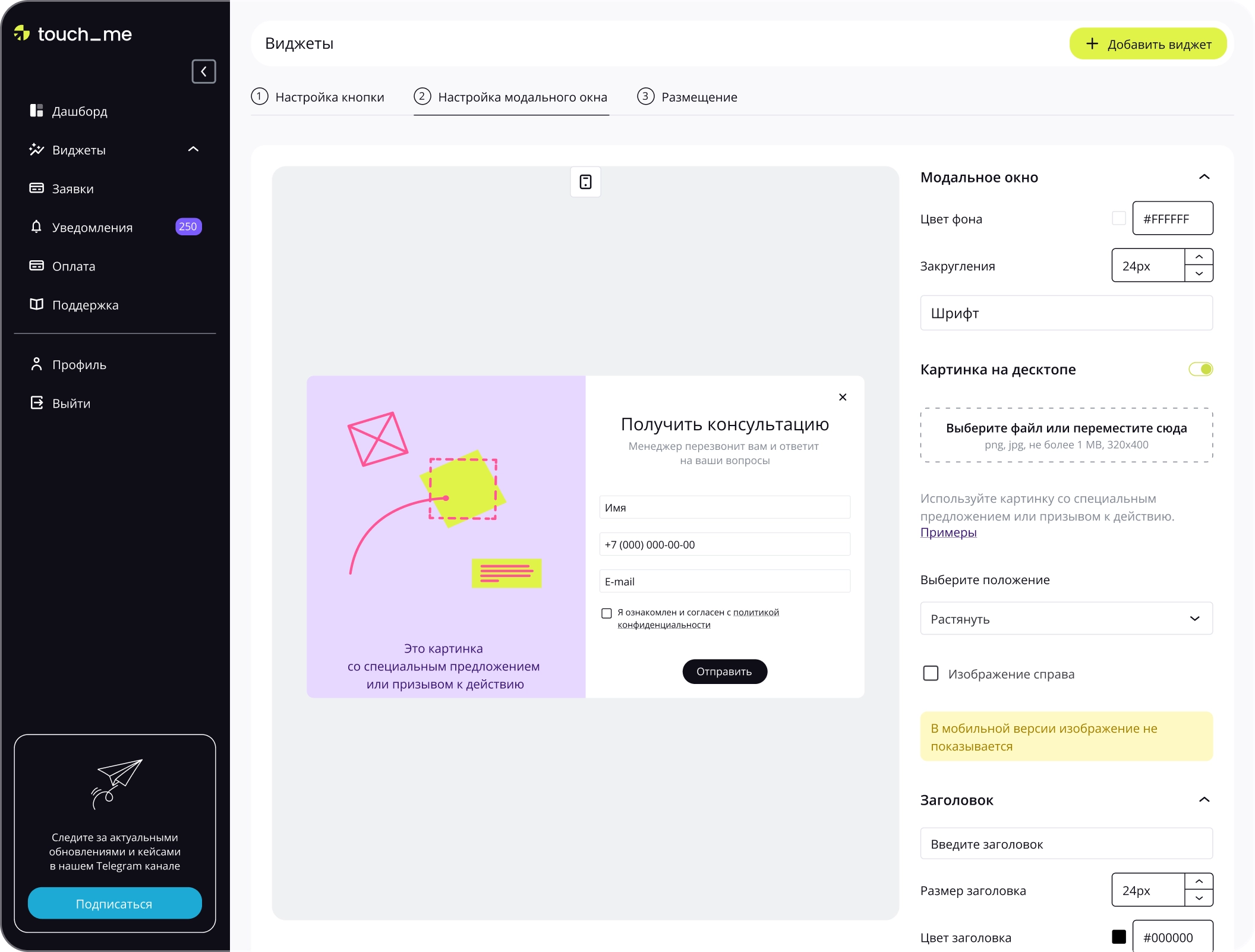
Task: Collapse the Модальное окно panel
Action: click(x=1204, y=176)
